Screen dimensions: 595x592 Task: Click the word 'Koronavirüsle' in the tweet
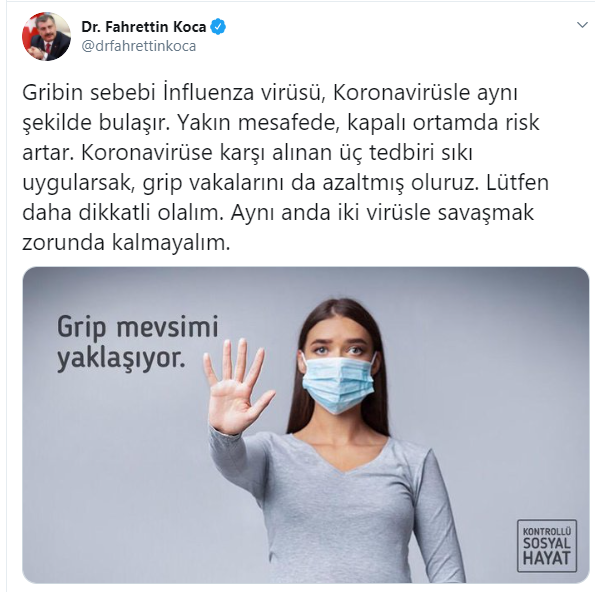(401, 93)
